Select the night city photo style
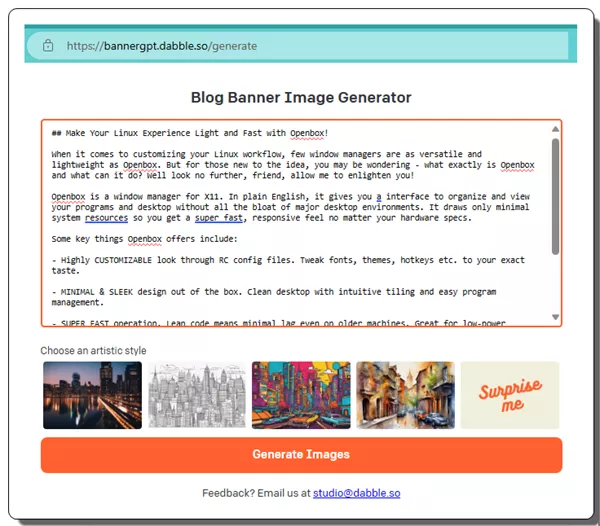The width and height of the screenshot is (600, 526). click(x=92, y=395)
